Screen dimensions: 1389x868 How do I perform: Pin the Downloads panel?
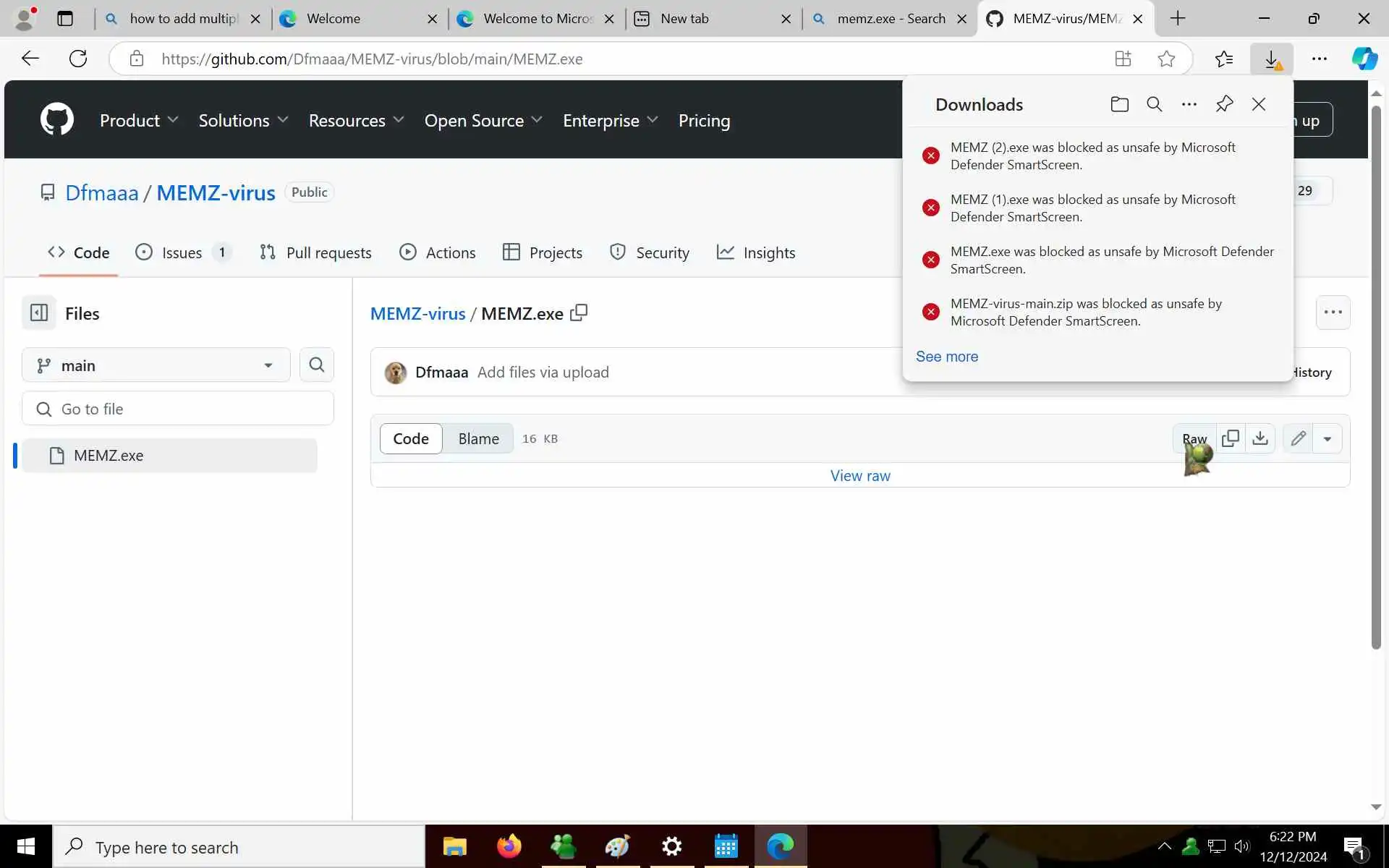[1224, 104]
